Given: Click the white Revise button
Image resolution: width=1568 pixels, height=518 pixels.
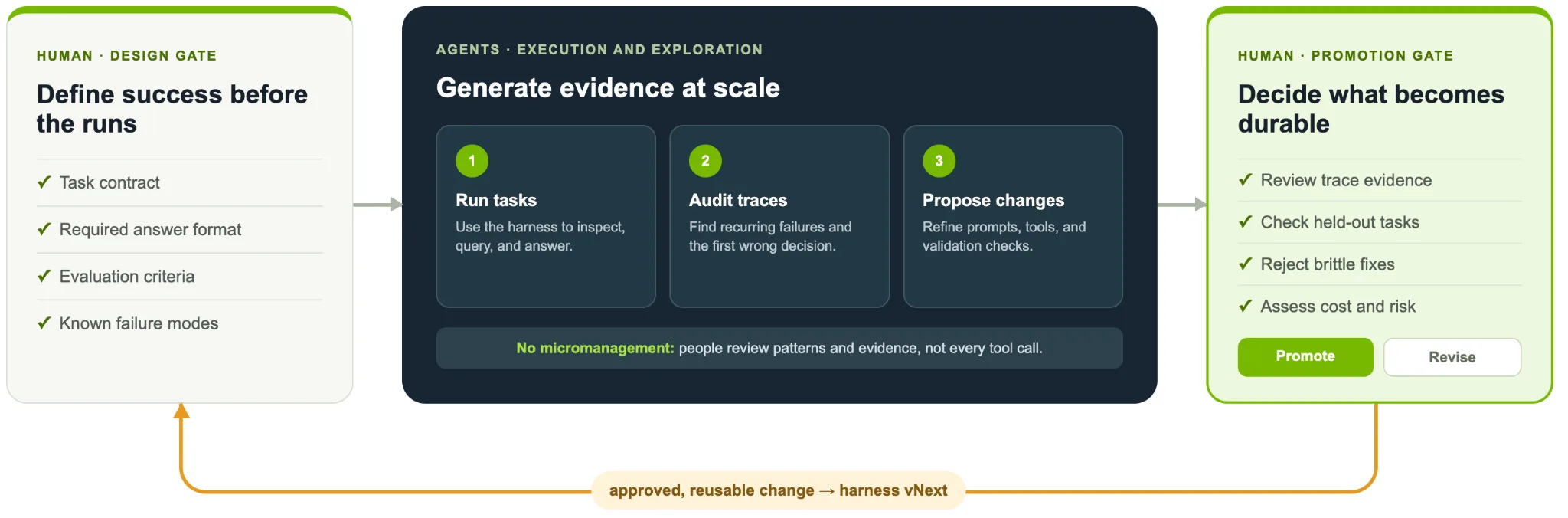Looking at the screenshot, I should (1452, 357).
